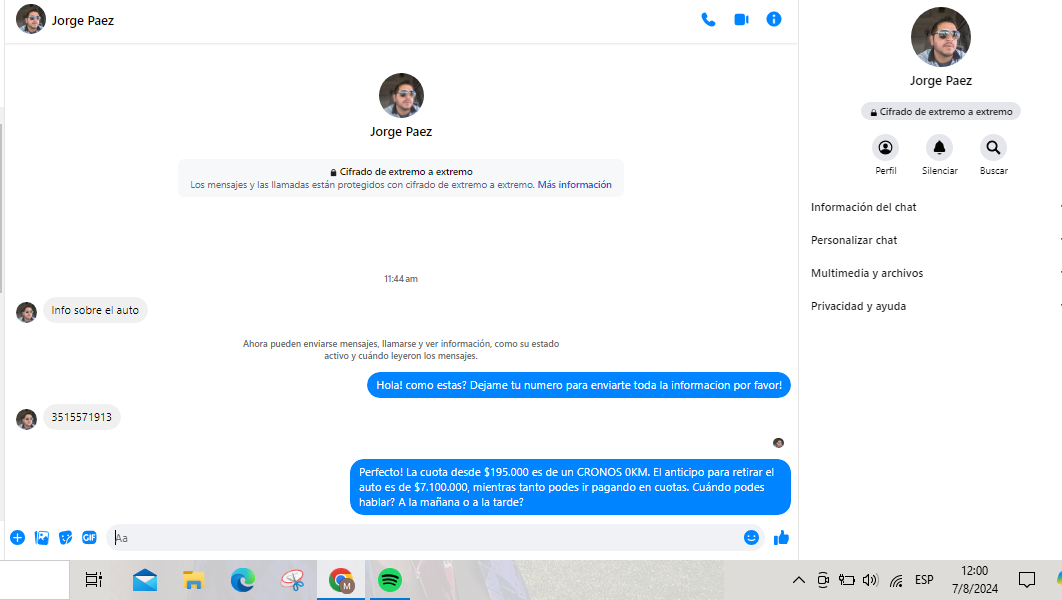Open more actions with the plus icon
The height and width of the screenshot is (600, 1062).
17,538
